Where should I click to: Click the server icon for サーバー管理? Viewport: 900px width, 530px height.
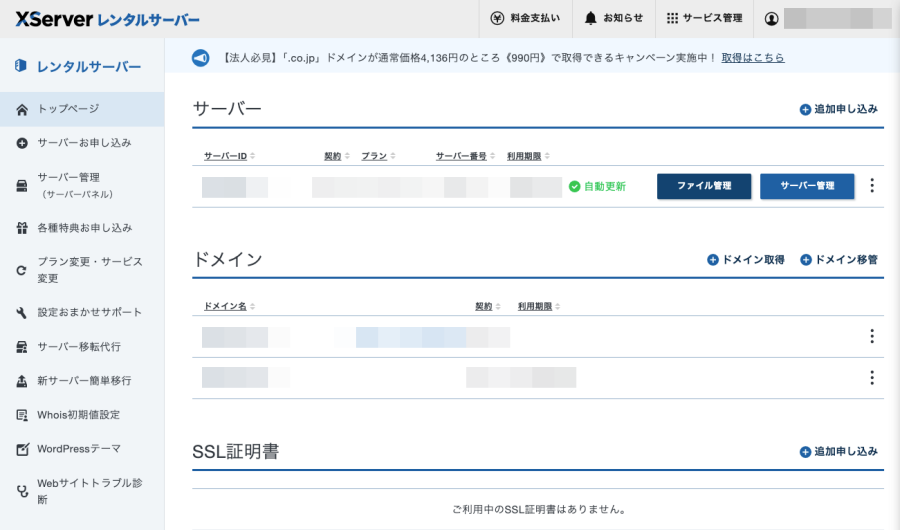[x=22, y=185]
